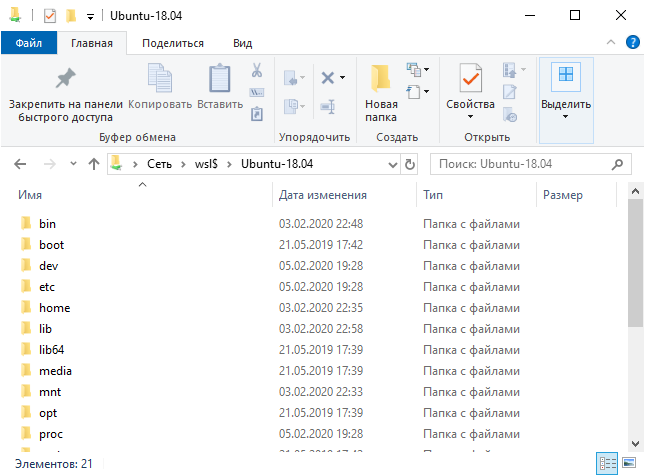Click Ubuntu-18.04 in the address breadcrumb

point(277,164)
